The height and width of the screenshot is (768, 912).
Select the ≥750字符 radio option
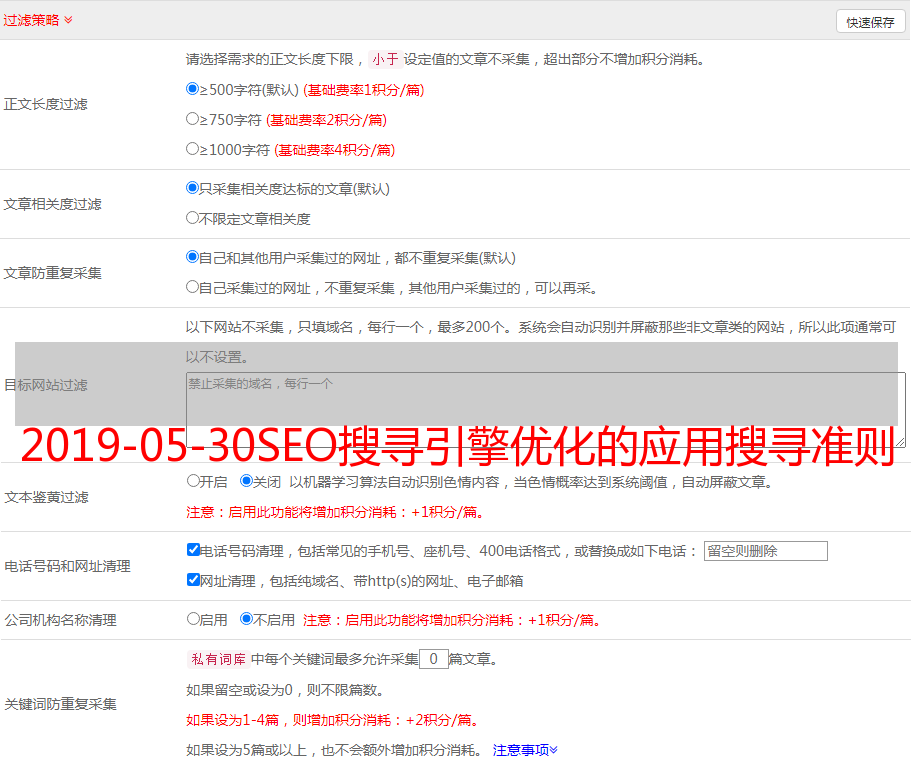tap(193, 119)
